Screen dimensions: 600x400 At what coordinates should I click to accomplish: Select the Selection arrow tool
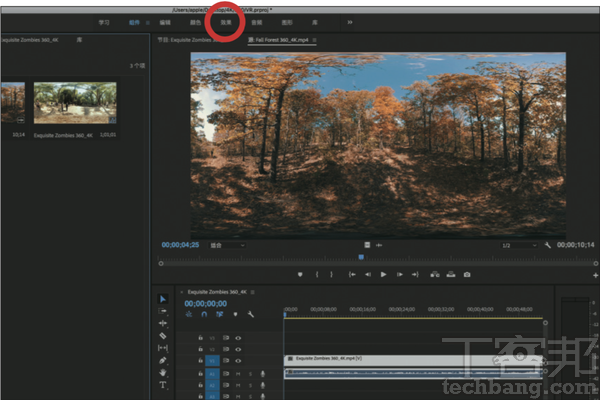[x=163, y=299]
